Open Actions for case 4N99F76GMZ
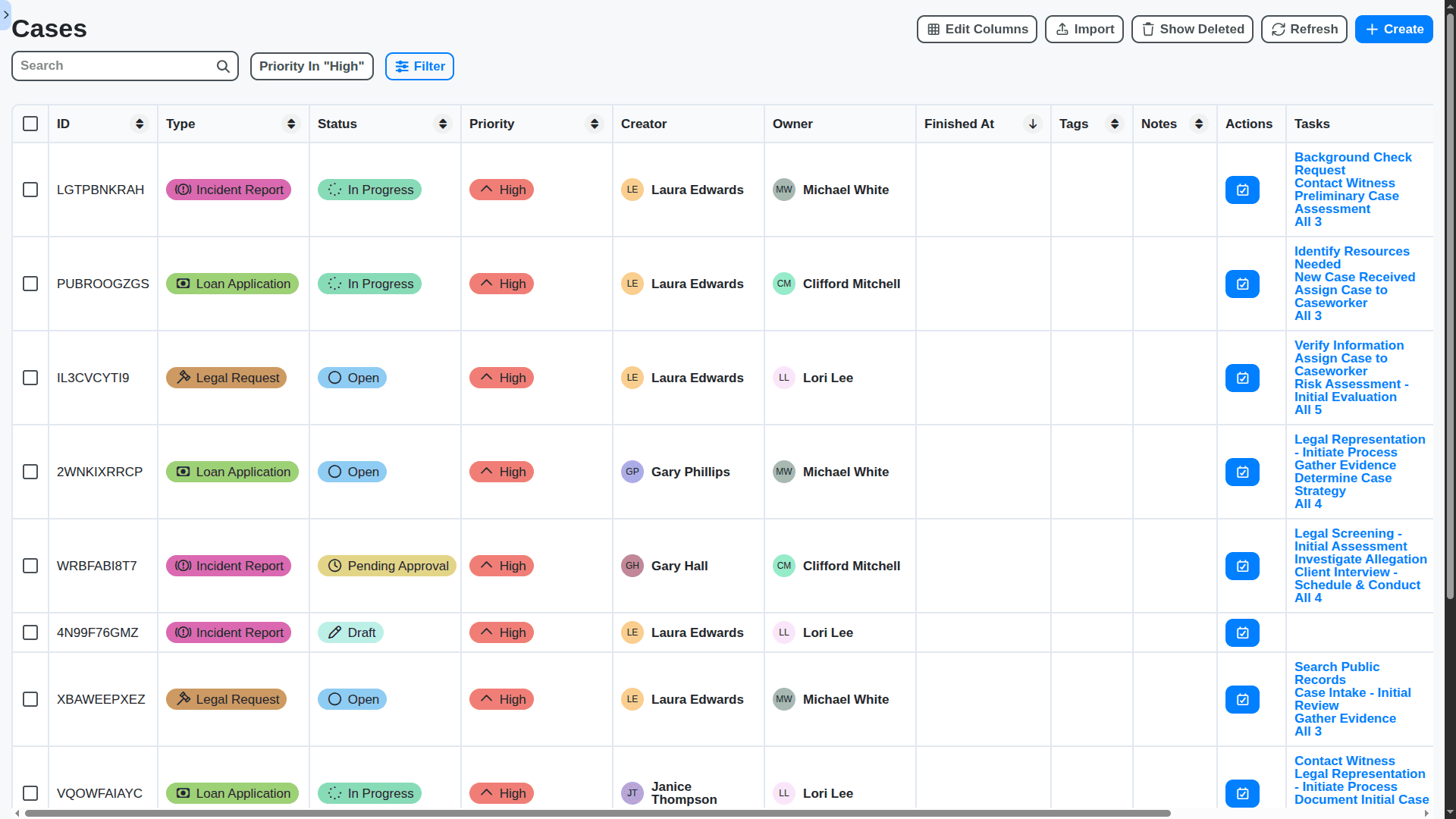The image size is (1456, 819). (1241, 632)
